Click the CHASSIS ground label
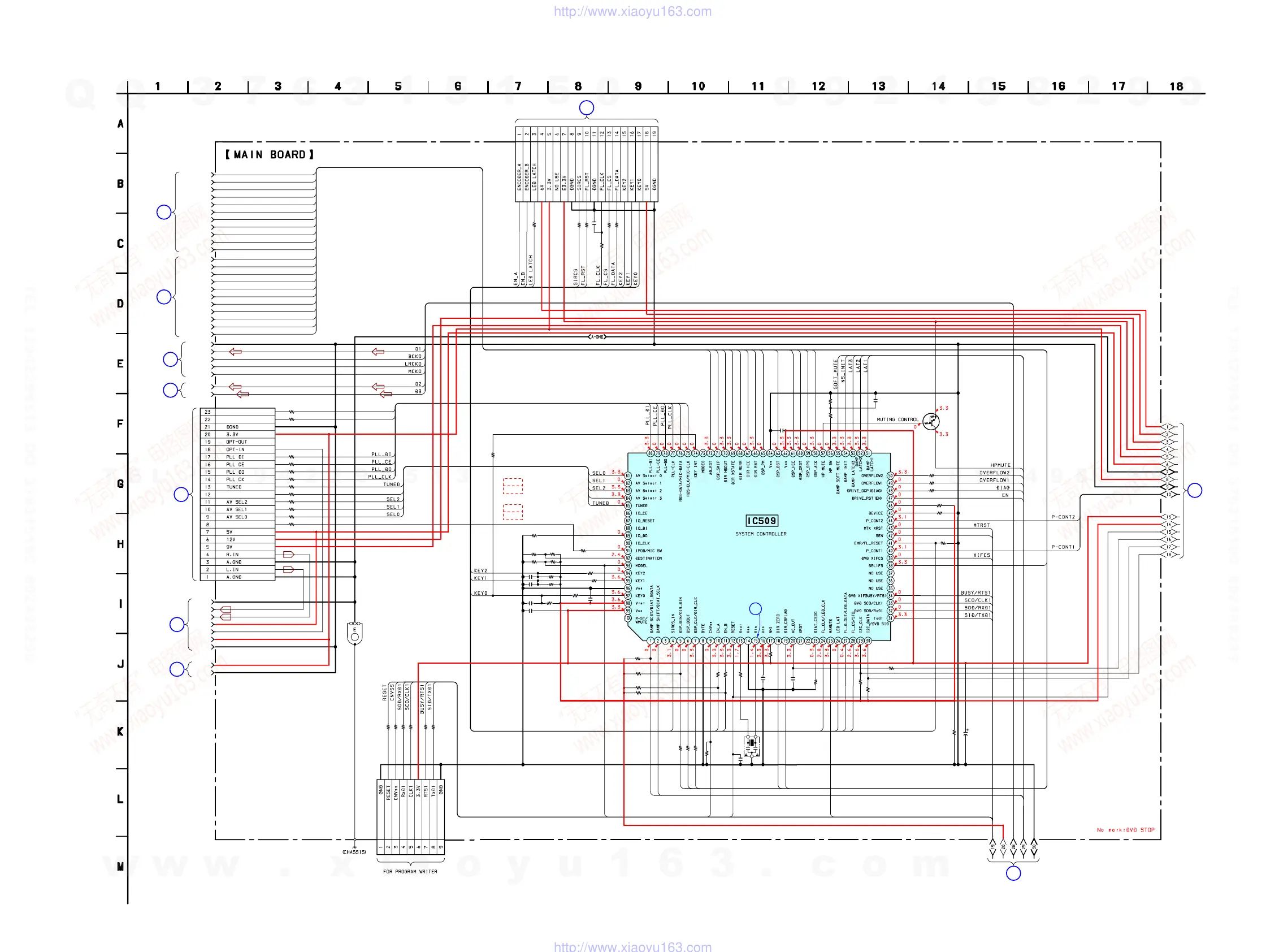 coord(354,853)
